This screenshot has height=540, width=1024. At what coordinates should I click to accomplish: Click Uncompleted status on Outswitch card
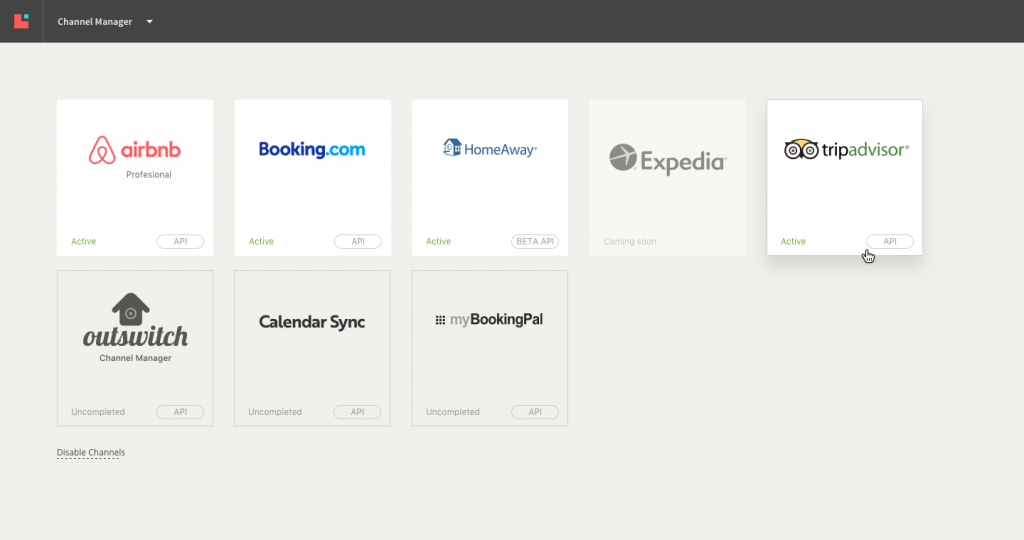[98, 412]
